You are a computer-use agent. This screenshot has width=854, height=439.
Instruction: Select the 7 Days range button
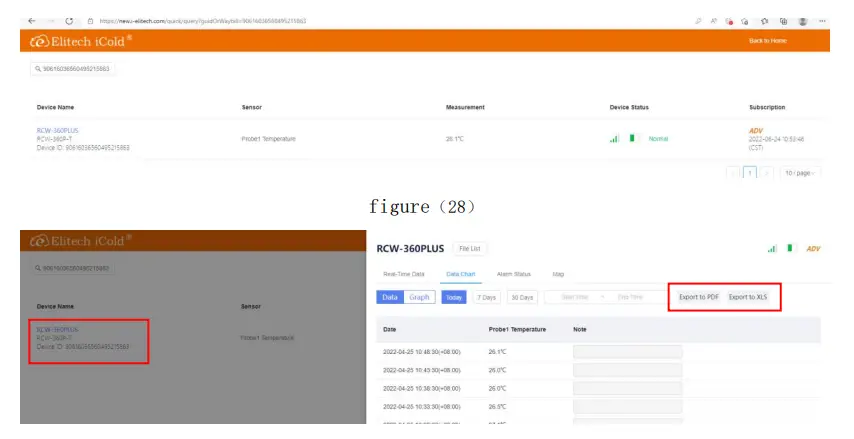486,297
